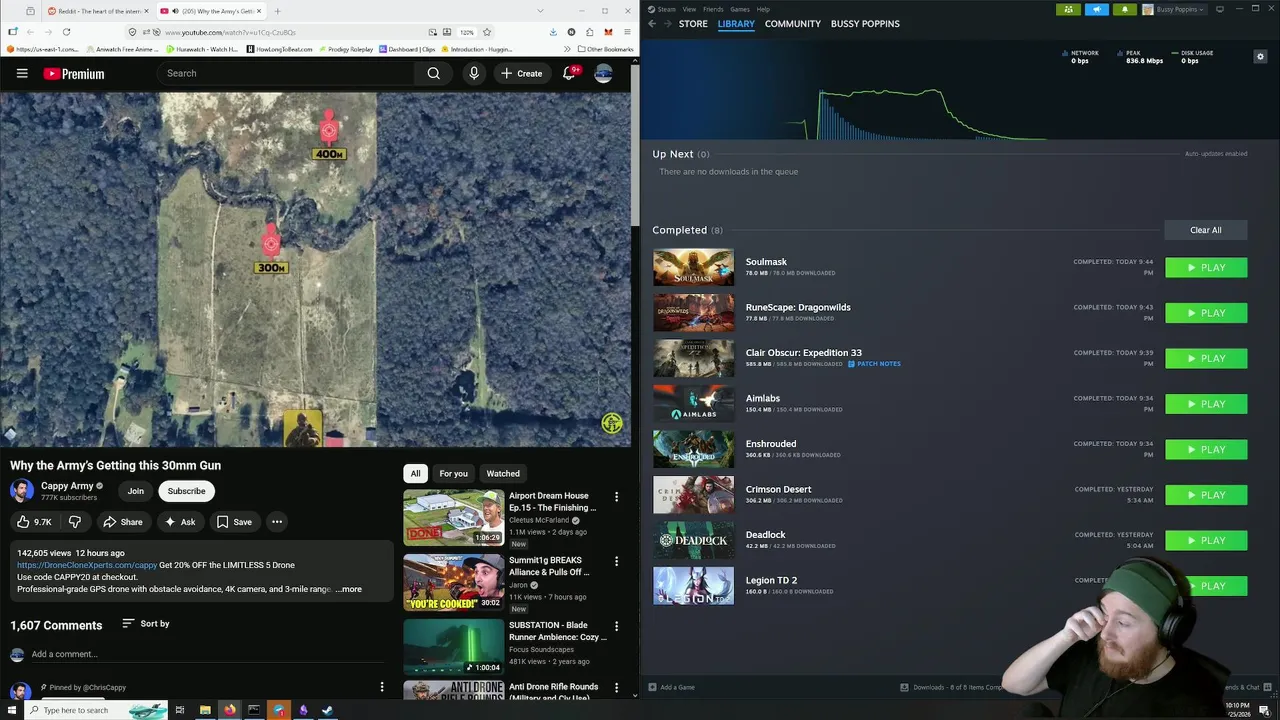Open File Explorer from the taskbar
Image resolution: width=1280 pixels, height=720 pixels.
(x=205, y=710)
